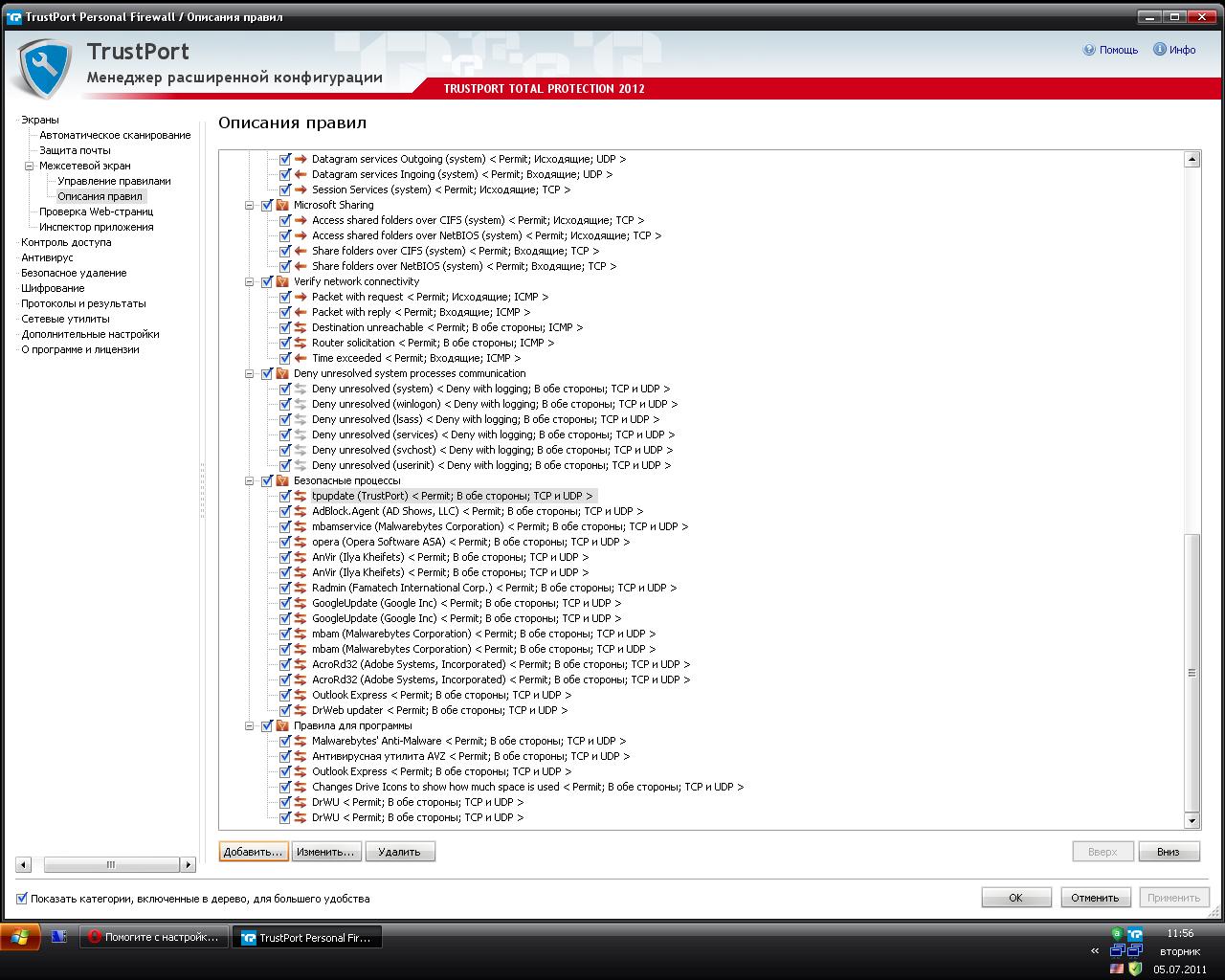Image resolution: width=1225 pixels, height=980 pixels.
Task: Collapse the Правила для программы group
Action: (x=250, y=725)
